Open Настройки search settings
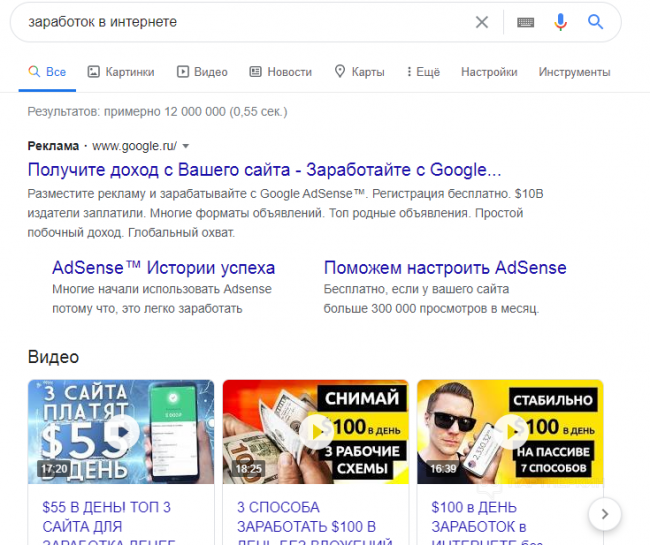Image resolution: width=650 pixels, height=545 pixels. pyautogui.click(x=489, y=72)
